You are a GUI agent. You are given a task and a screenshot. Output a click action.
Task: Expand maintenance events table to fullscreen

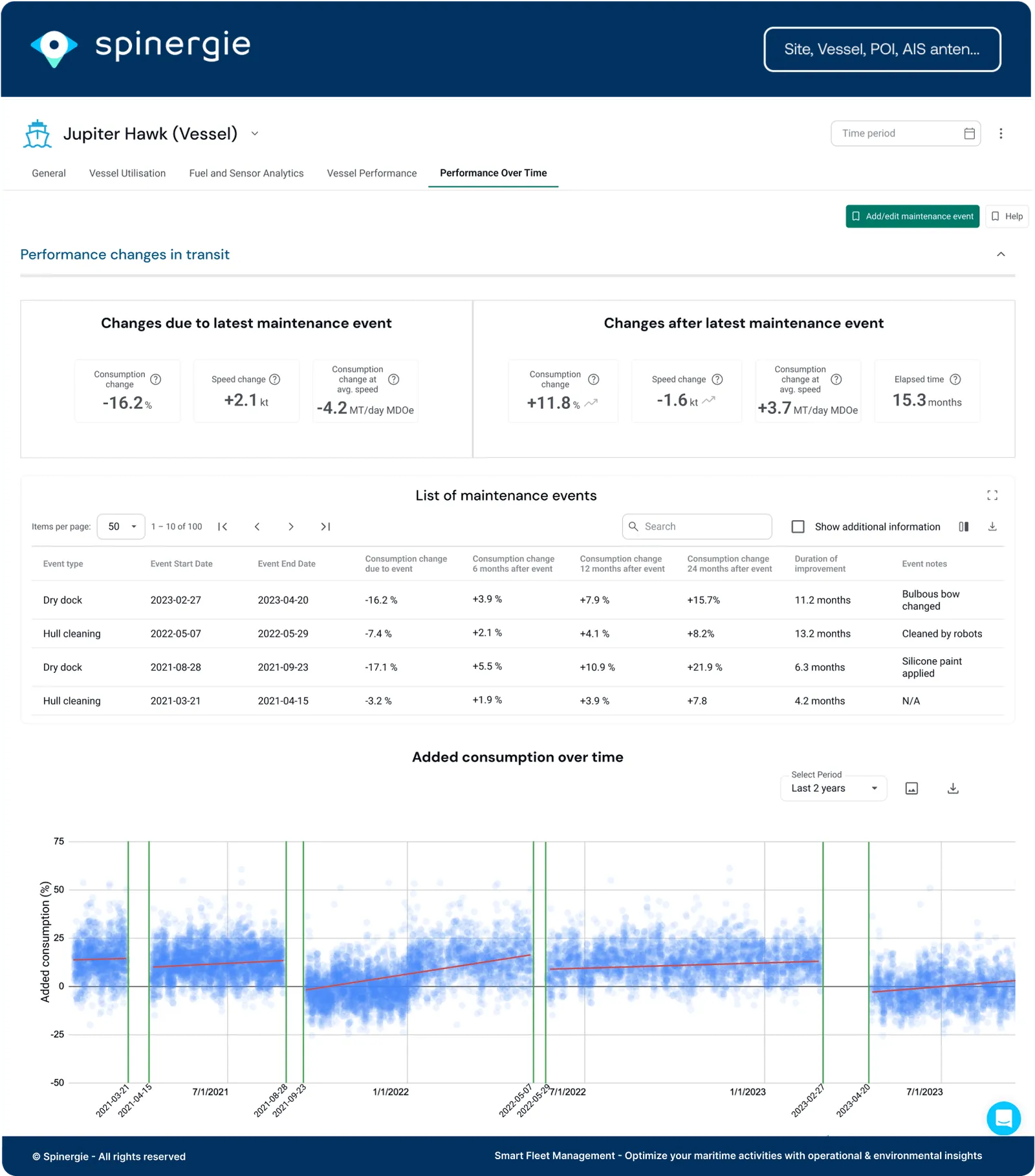point(992,495)
